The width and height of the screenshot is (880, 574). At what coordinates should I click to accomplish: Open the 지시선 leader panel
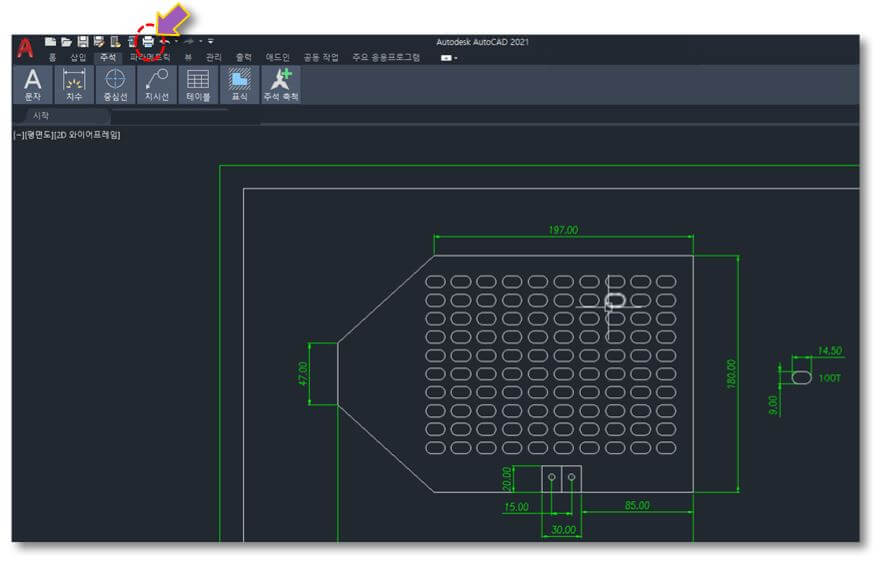pos(157,85)
